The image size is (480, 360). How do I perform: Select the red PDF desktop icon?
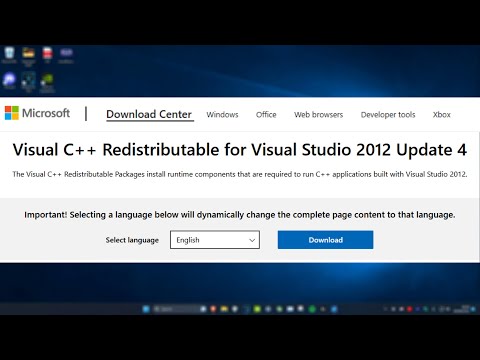[47, 55]
